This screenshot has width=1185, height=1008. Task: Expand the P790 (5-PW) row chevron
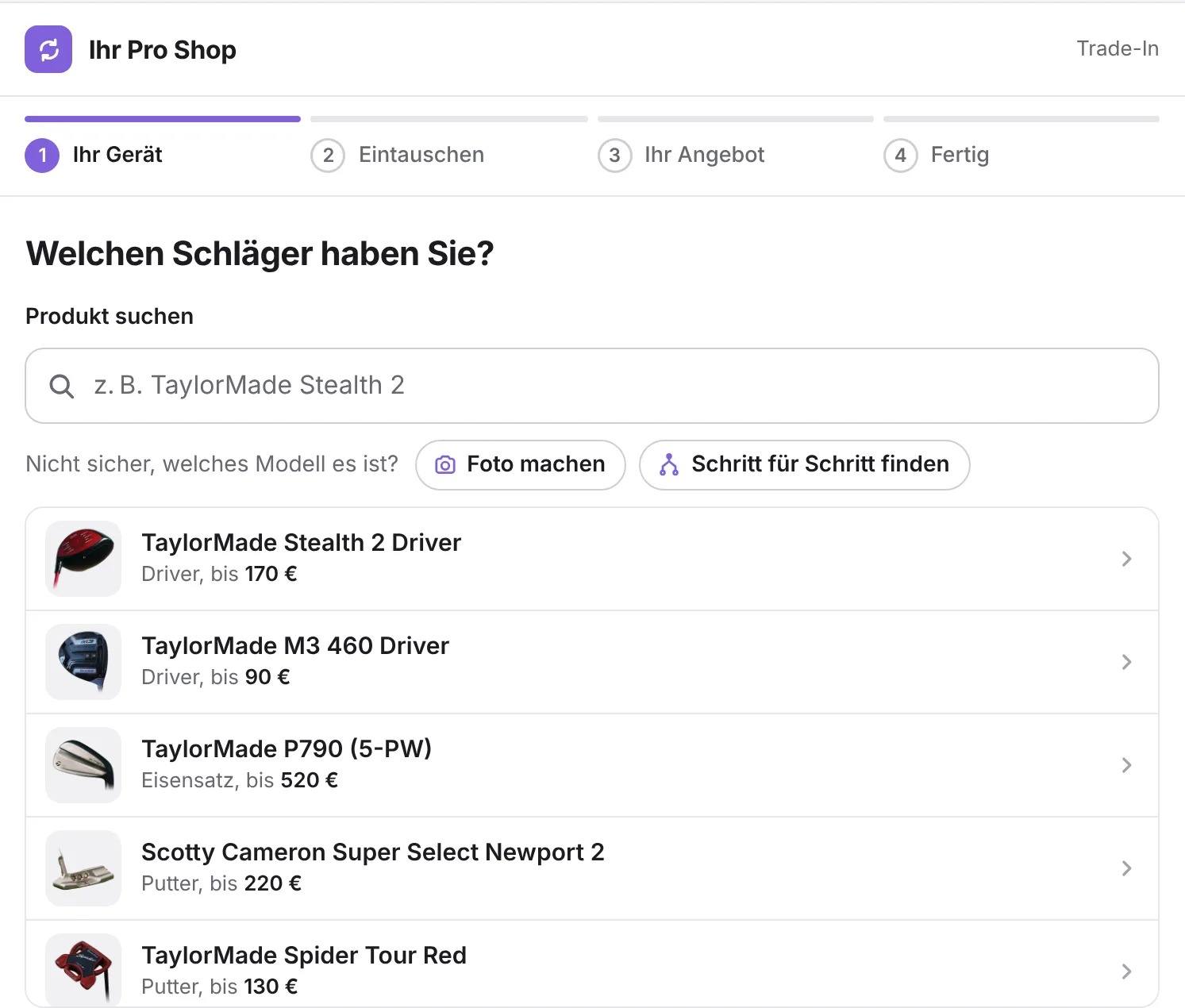[x=1126, y=765]
